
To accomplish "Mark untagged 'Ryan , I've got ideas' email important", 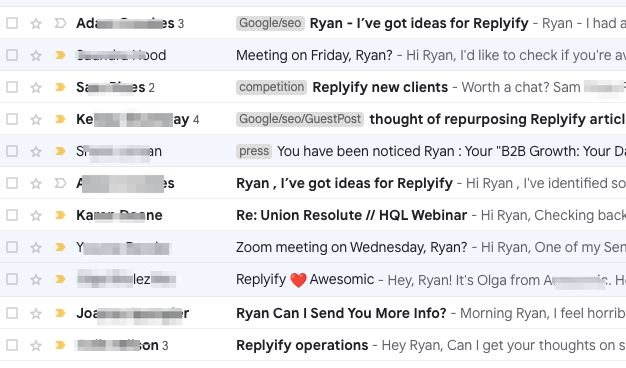I will coord(60,183).
